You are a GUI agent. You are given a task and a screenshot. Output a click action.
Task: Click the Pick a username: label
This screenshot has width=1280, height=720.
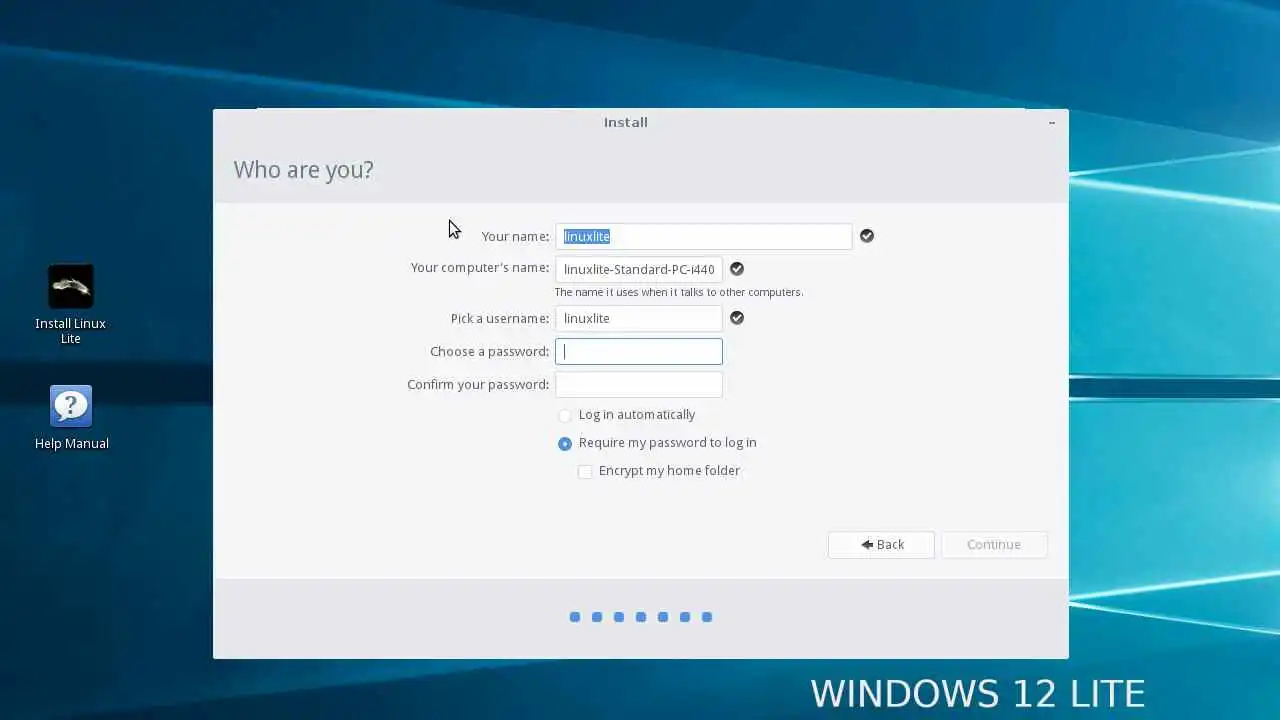pos(500,318)
